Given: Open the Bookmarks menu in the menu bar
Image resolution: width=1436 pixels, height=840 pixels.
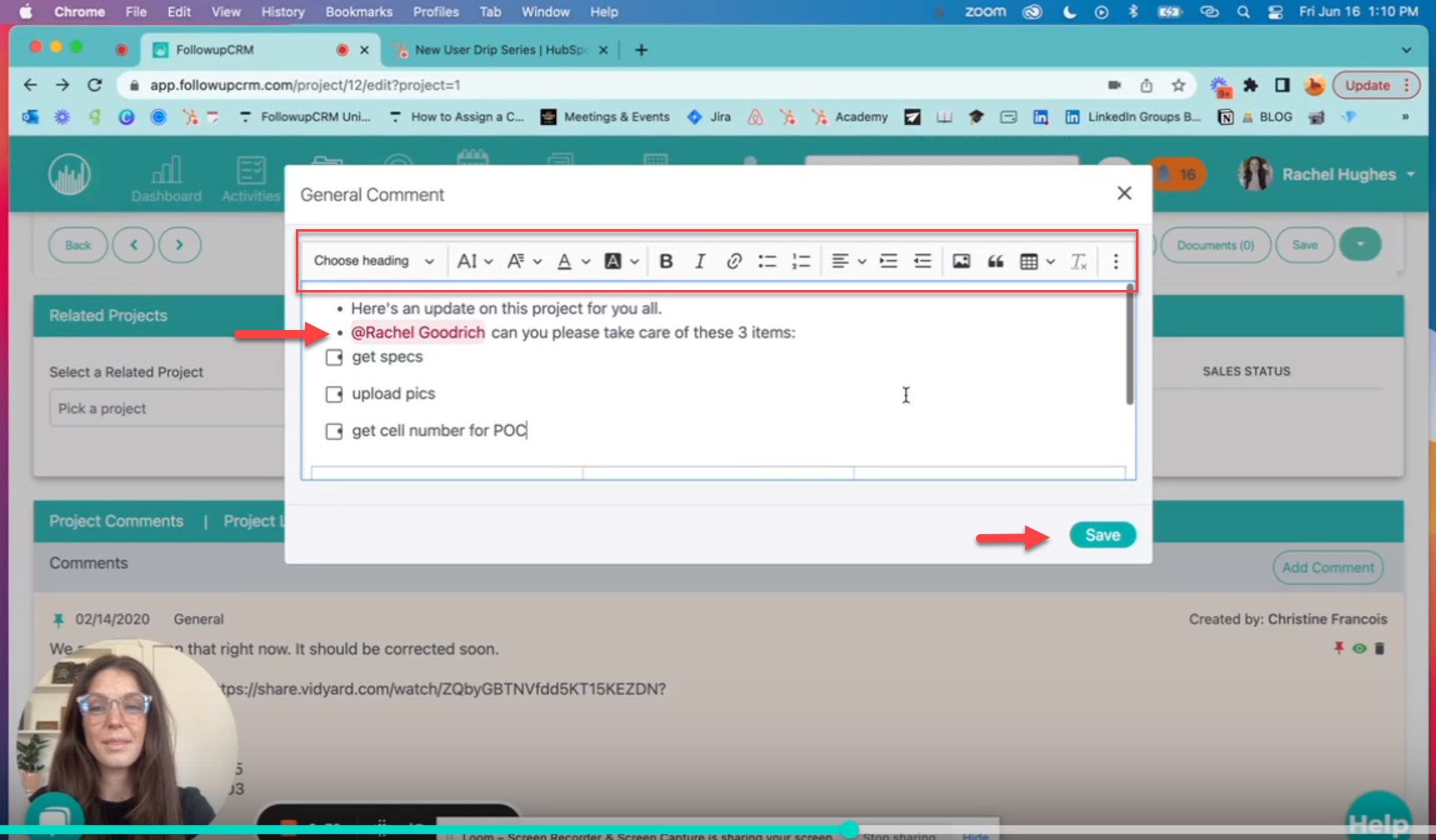Looking at the screenshot, I should [x=358, y=12].
